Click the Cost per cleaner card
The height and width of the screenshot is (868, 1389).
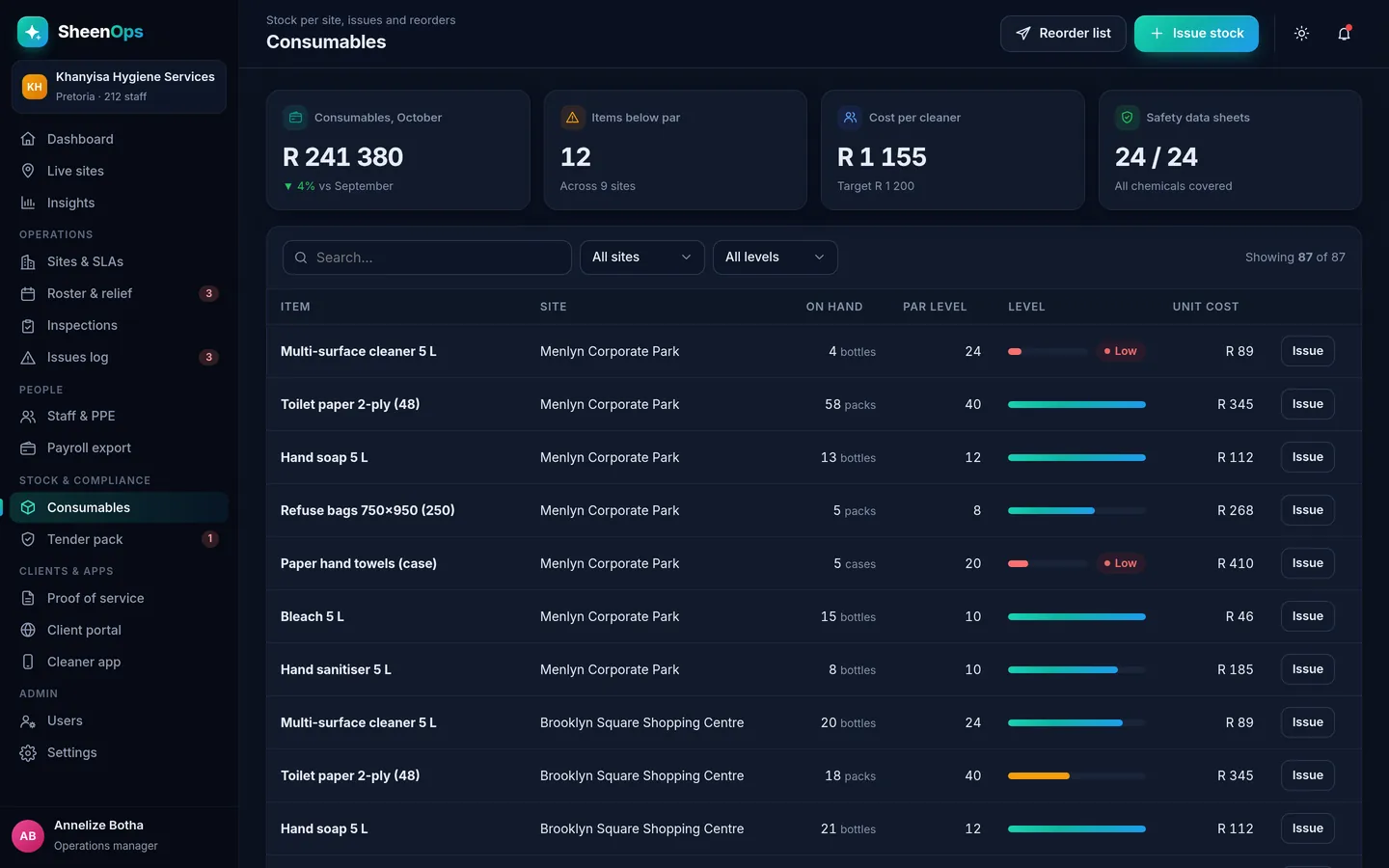(953, 149)
